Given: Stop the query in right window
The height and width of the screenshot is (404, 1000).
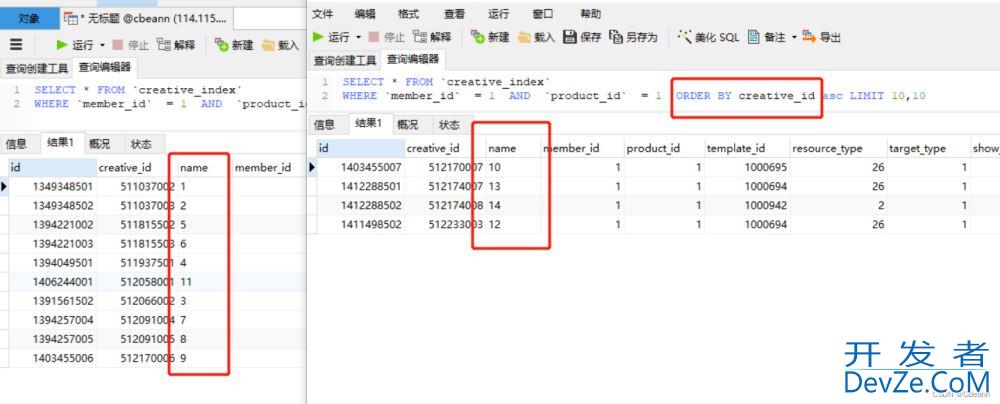Looking at the screenshot, I should [386, 37].
